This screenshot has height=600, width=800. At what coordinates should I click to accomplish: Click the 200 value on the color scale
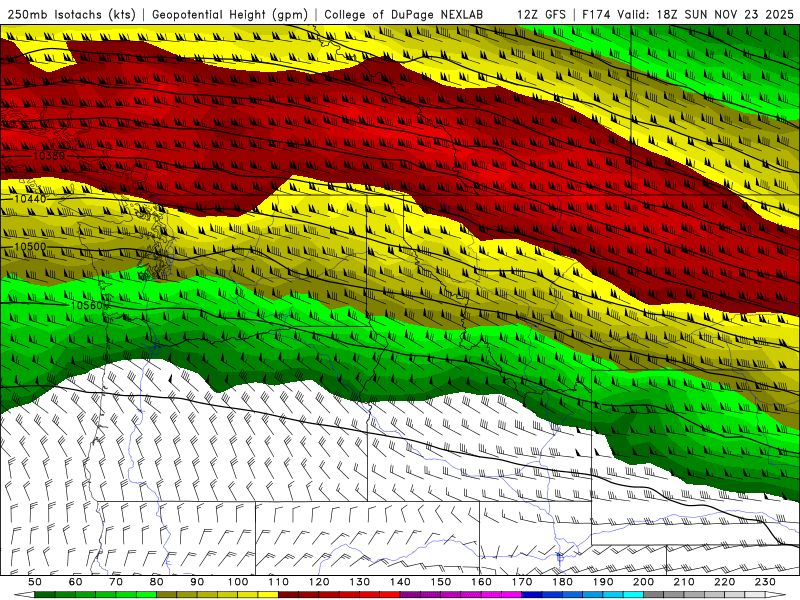pos(644,582)
